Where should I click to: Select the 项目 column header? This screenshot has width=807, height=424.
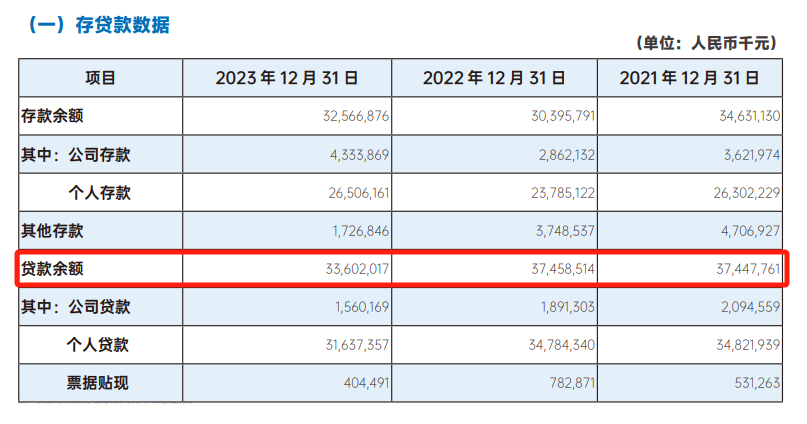[100, 78]
